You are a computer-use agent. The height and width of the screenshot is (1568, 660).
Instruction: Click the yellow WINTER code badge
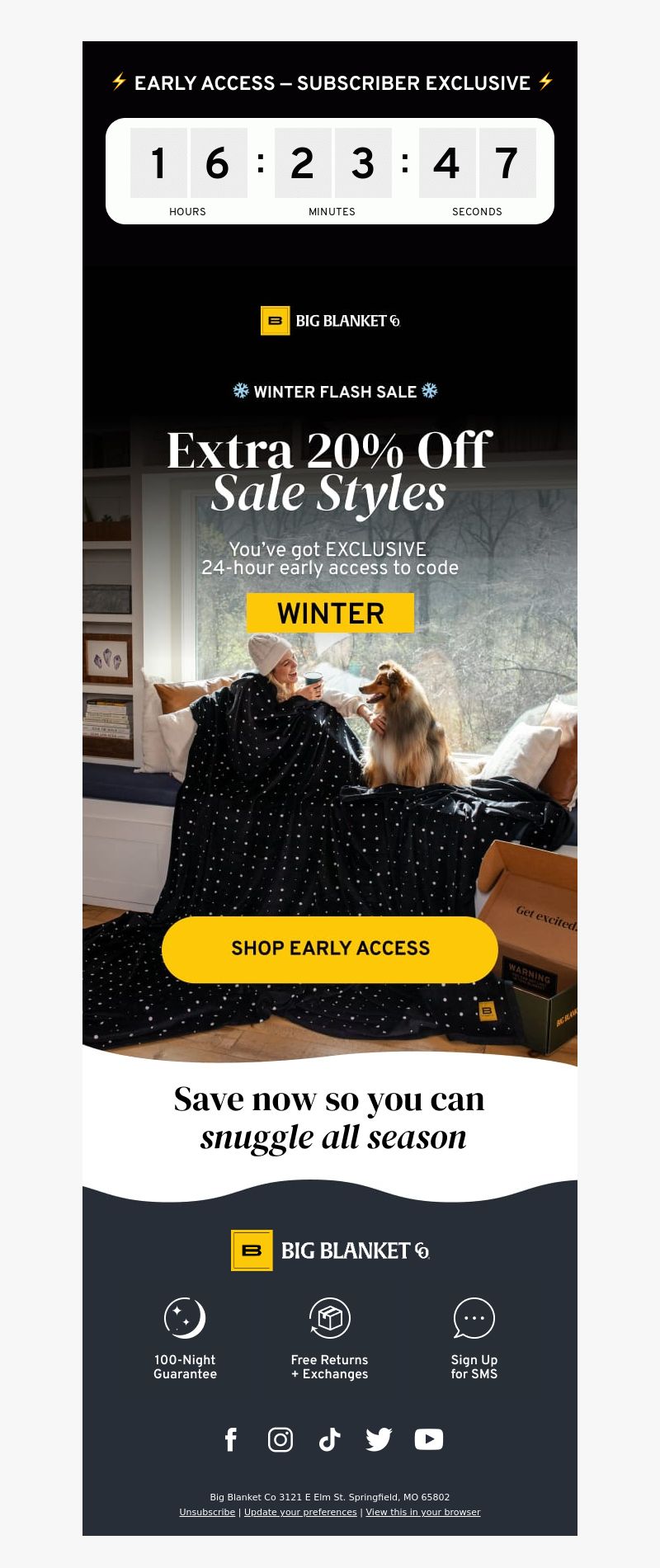330,613
